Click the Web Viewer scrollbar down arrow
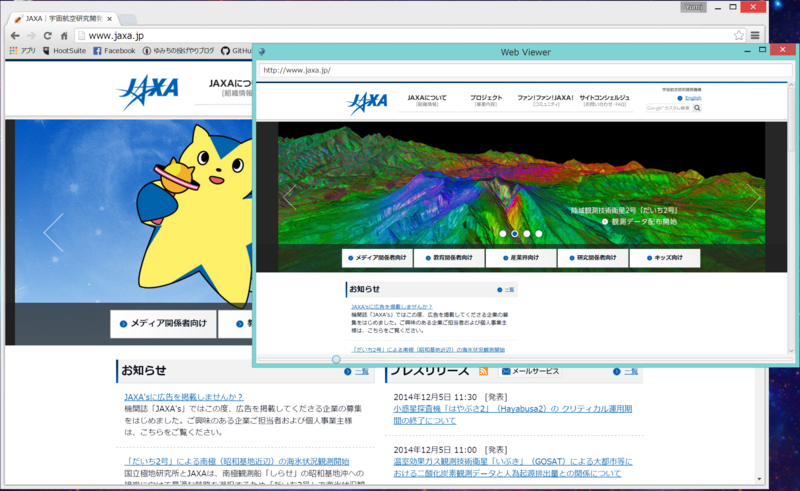 [791, 351]
